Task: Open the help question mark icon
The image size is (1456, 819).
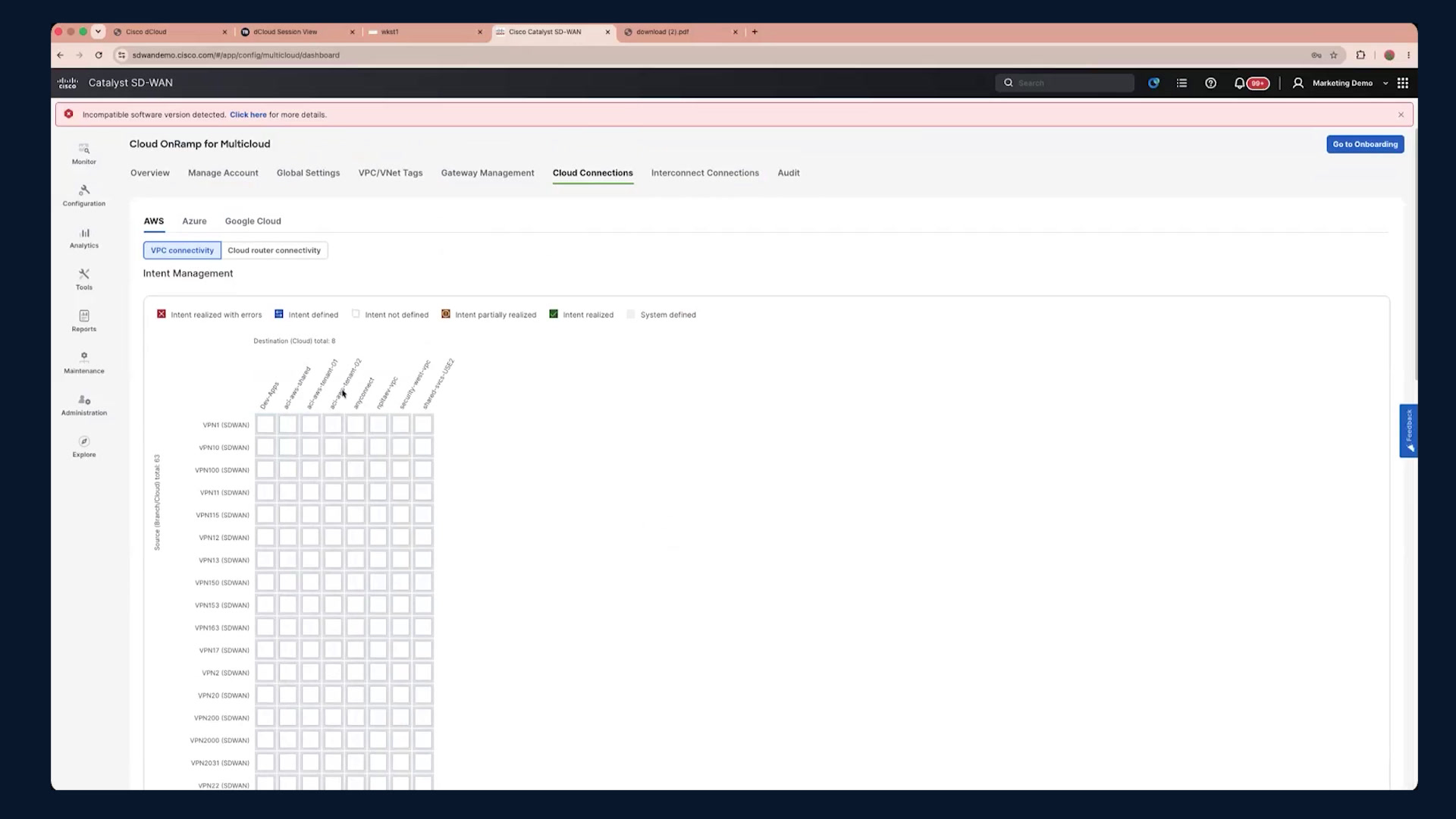Action: pyautogui.click(x=1211, y=83)
